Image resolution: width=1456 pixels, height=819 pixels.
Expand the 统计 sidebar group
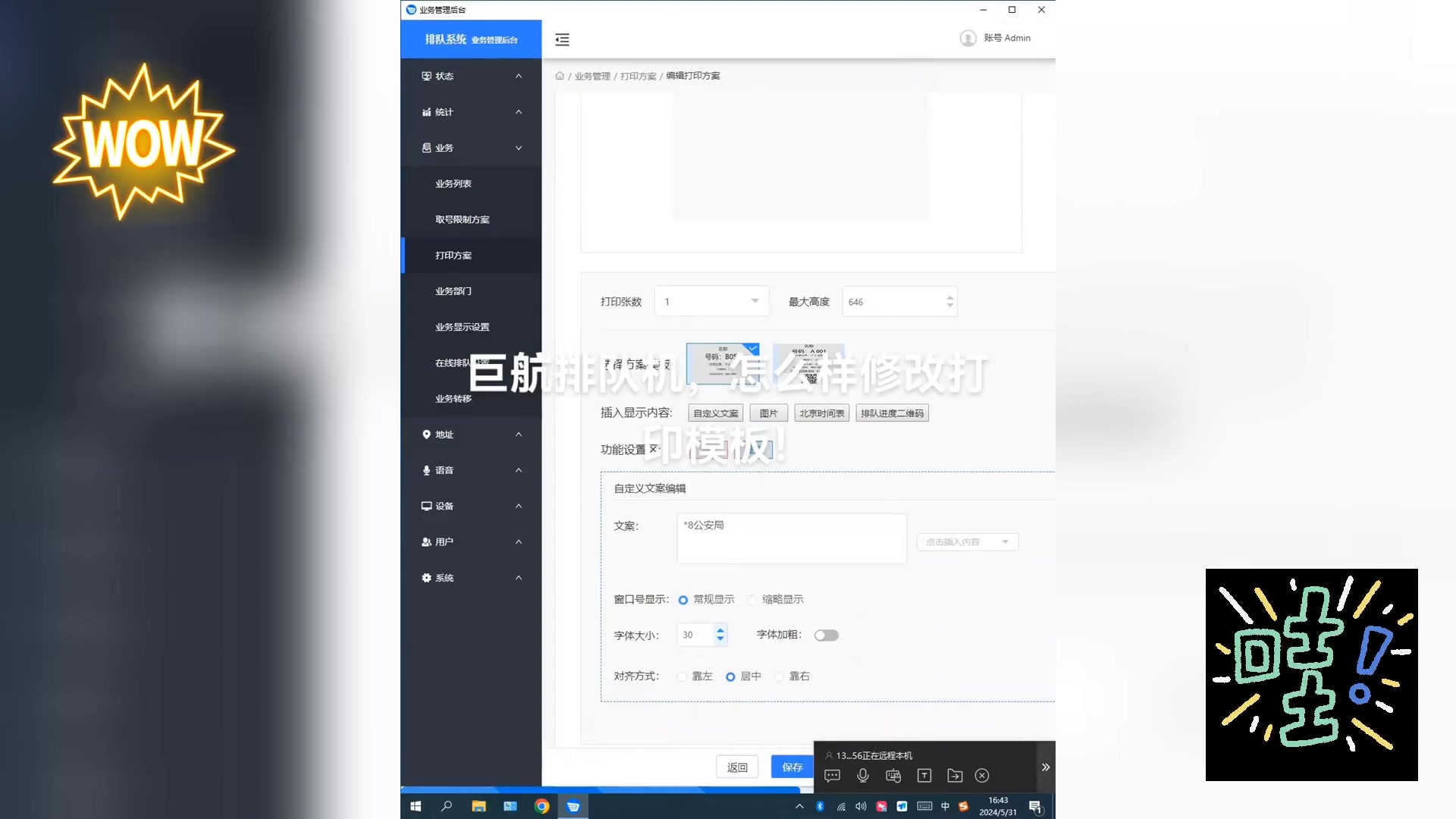pyautogui.click(x=471, y=112)
